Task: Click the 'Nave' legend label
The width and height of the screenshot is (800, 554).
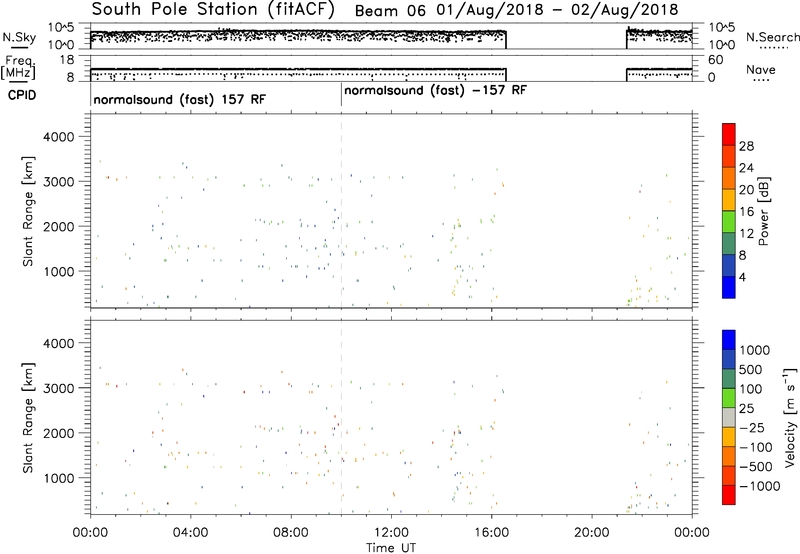Action: tap(760, 69)
